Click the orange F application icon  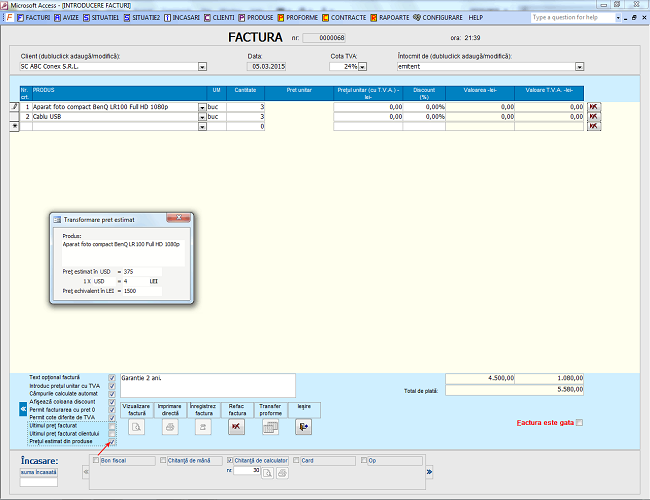[x=9, y=17]
